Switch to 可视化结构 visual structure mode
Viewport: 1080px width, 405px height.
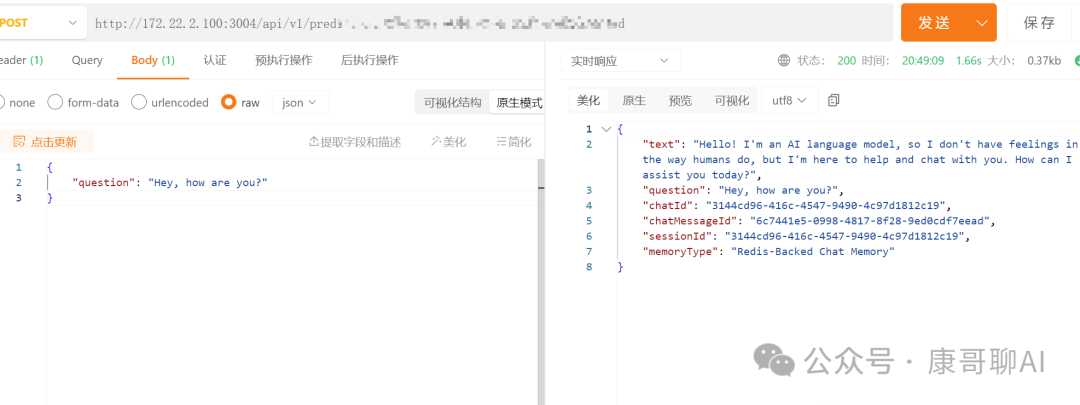[452, 103]
